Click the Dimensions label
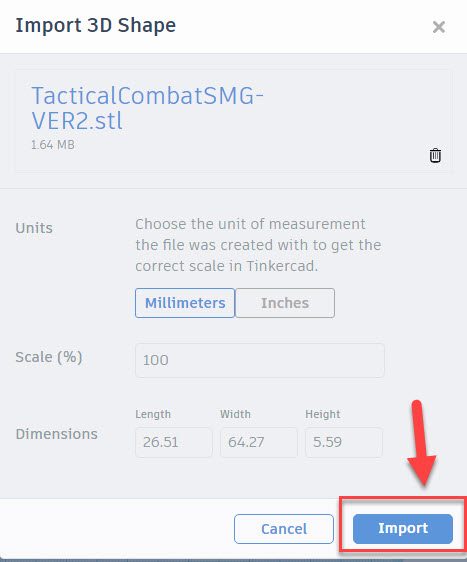467x562 pixels. pyautogui.click(x=57, y=434)
